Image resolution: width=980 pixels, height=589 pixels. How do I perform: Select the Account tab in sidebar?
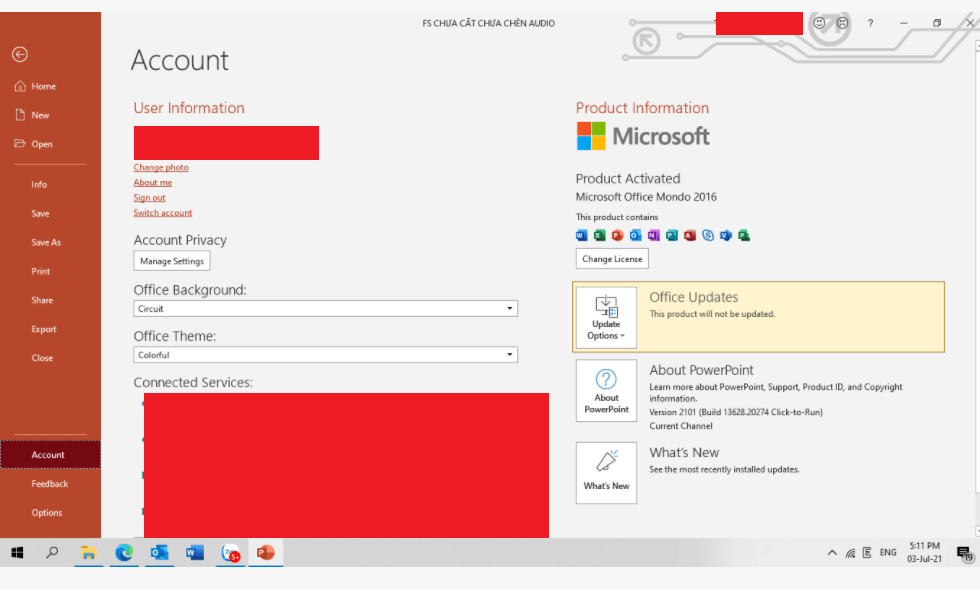click(x=50, y=455)
